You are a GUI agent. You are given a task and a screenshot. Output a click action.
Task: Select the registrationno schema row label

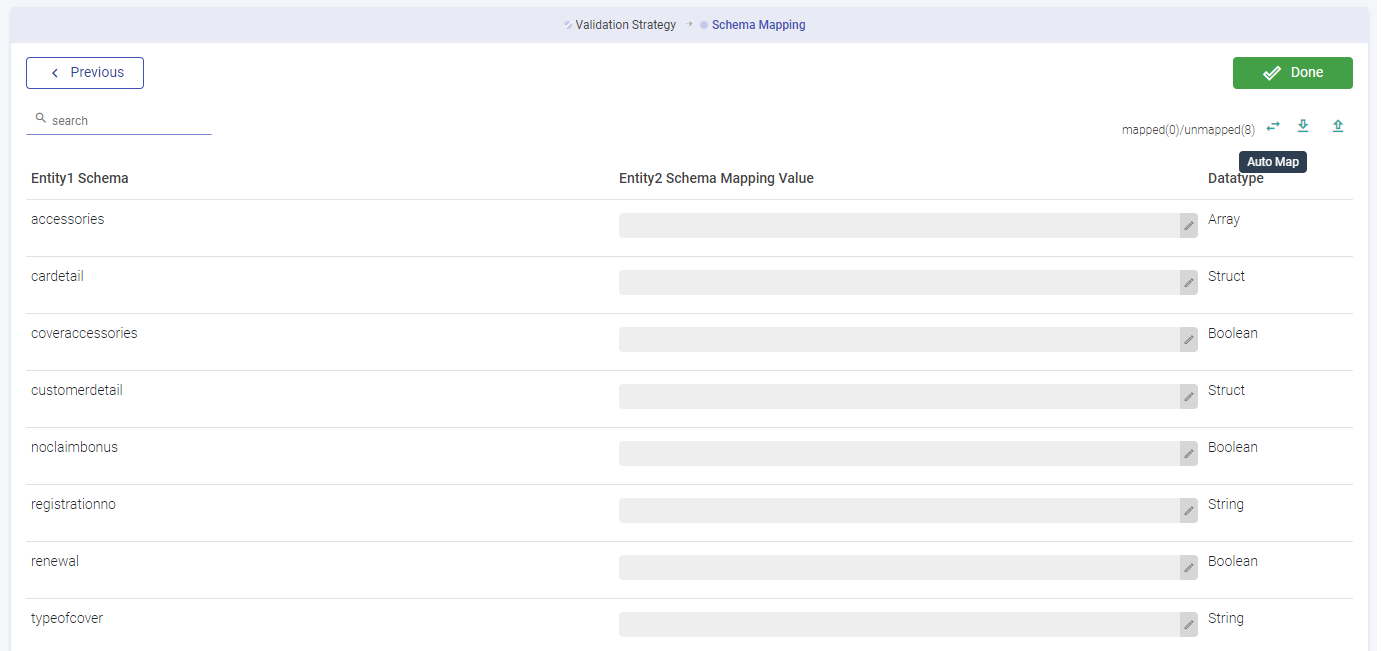point(73,504)
